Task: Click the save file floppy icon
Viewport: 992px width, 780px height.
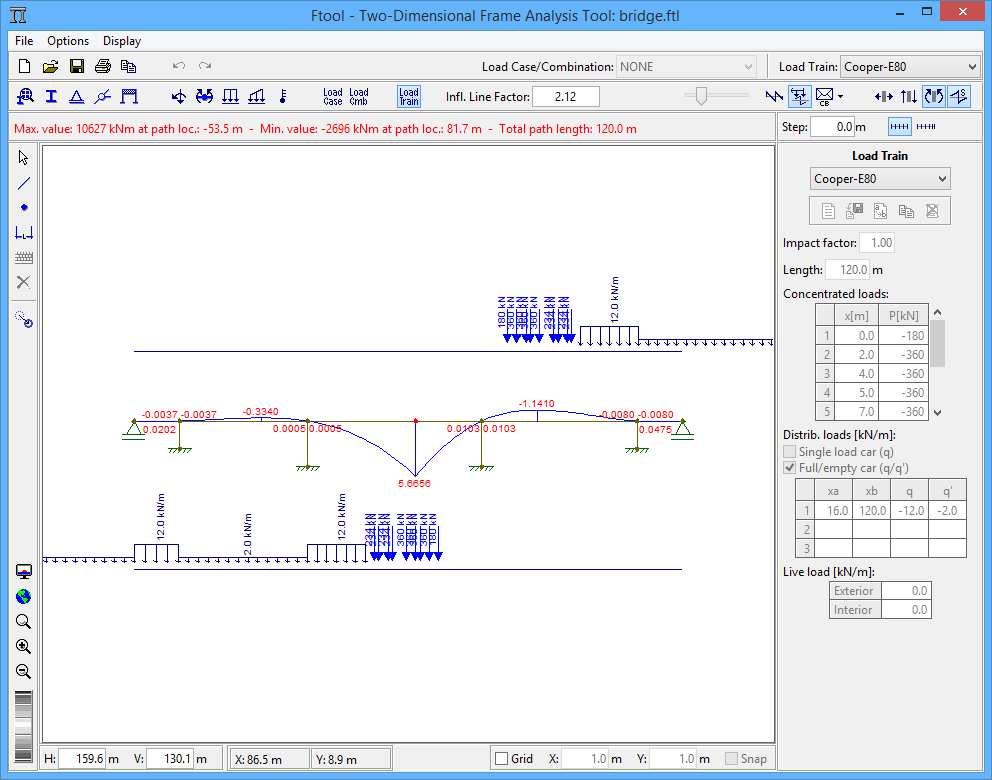Action: [x=76, y=67]
